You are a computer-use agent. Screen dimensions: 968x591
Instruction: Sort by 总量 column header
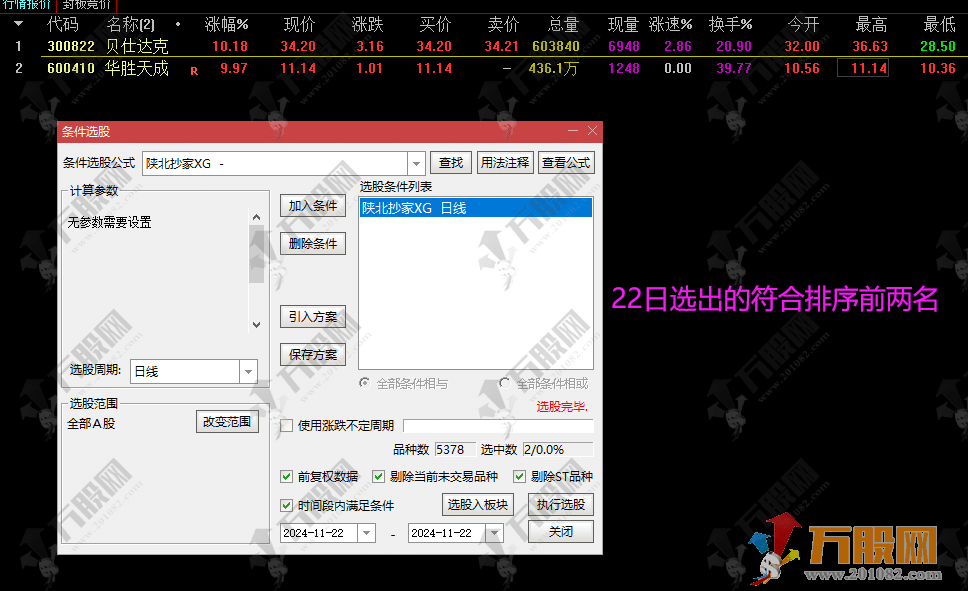[x=563, y=25]
